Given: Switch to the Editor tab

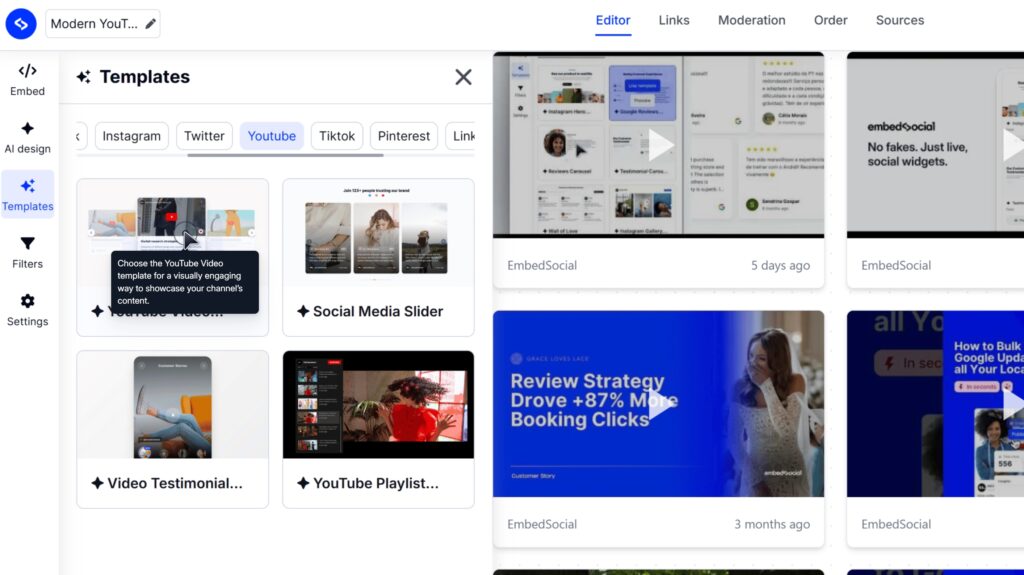Looking at the screenshot, I should pos(613,20).
